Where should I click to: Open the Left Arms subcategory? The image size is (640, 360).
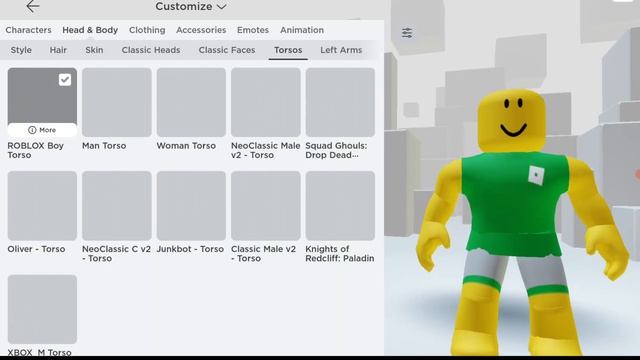click(341, 50)
